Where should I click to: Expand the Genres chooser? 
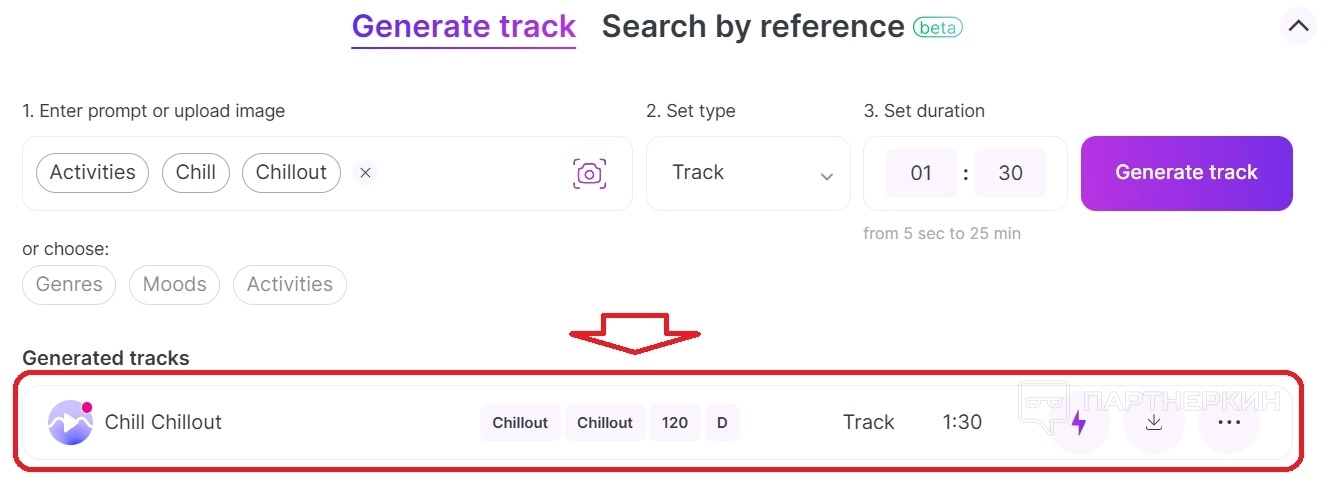click(x=69, y=285)
